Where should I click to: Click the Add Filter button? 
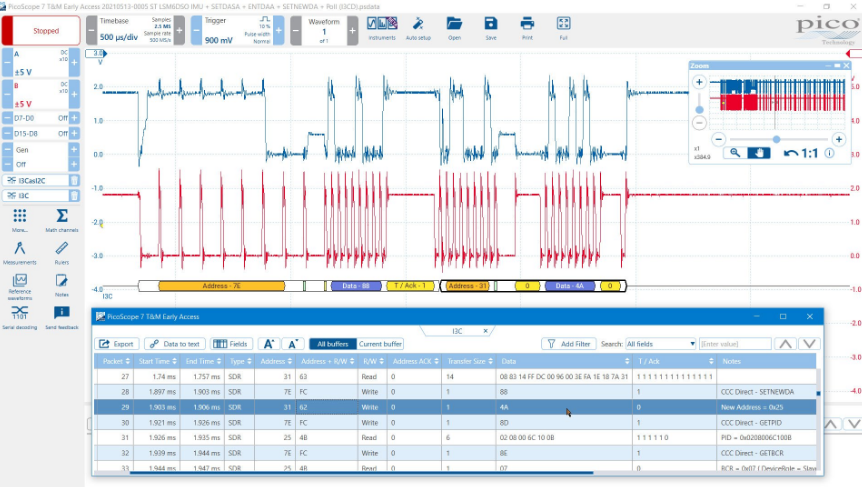point(568,344)
